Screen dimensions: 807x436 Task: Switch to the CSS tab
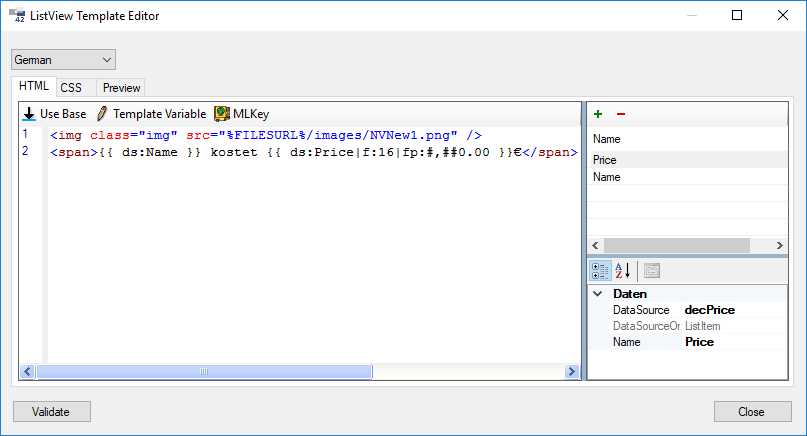click(71, 88)
